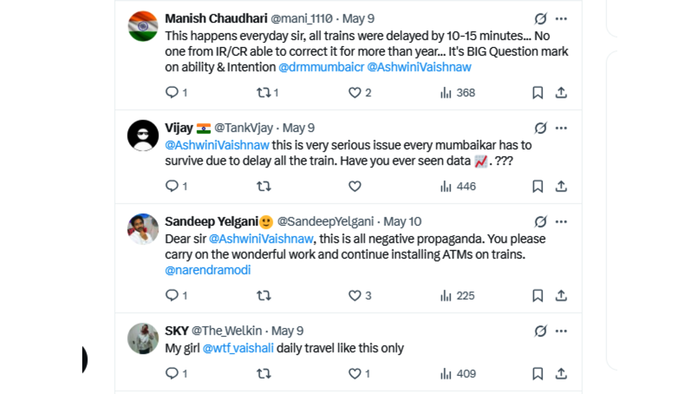700x394 pixels.
Task: Open the @drmmumbaicr mention link
Action: tap(321, 67)
